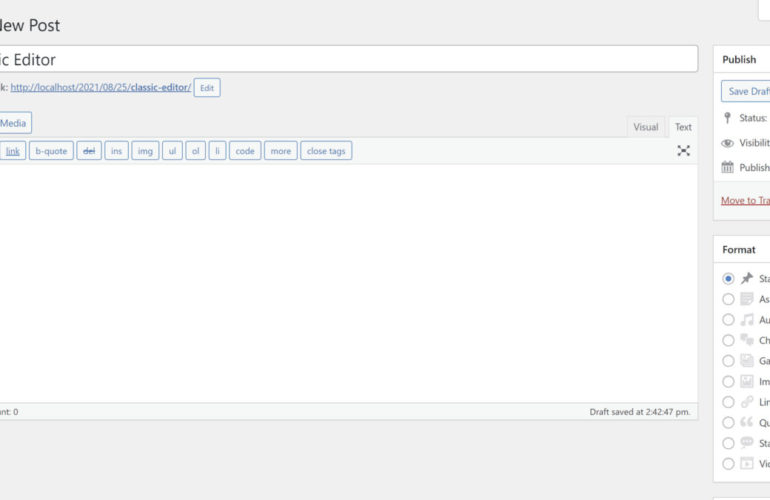This screenshot has height=500, width=770.
Task: Select the Image format radio button
Action: tap(728, 381)
